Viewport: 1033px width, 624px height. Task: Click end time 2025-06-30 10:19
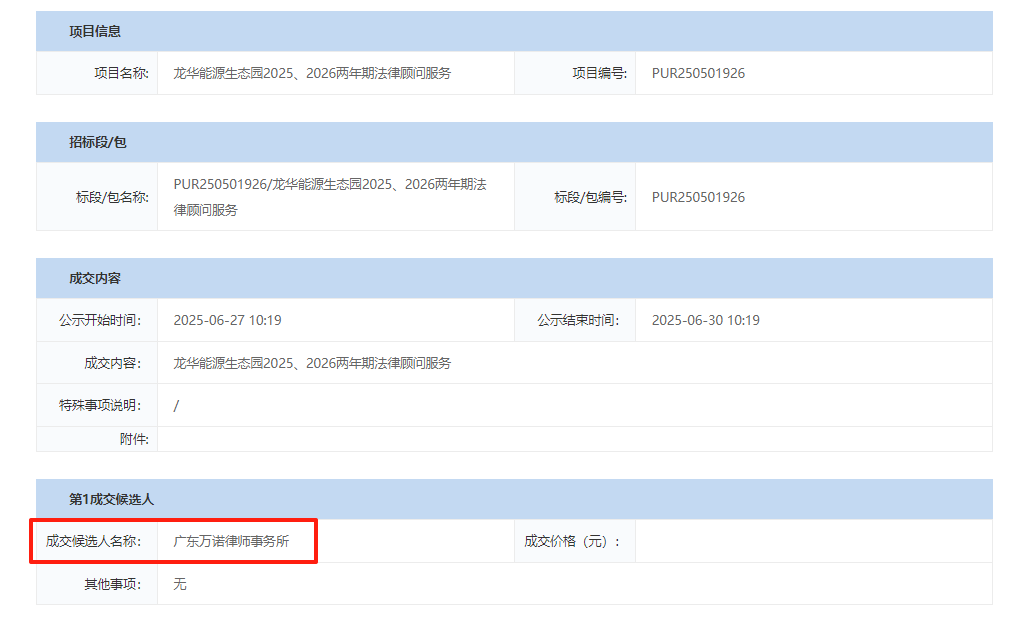[706, 320]
